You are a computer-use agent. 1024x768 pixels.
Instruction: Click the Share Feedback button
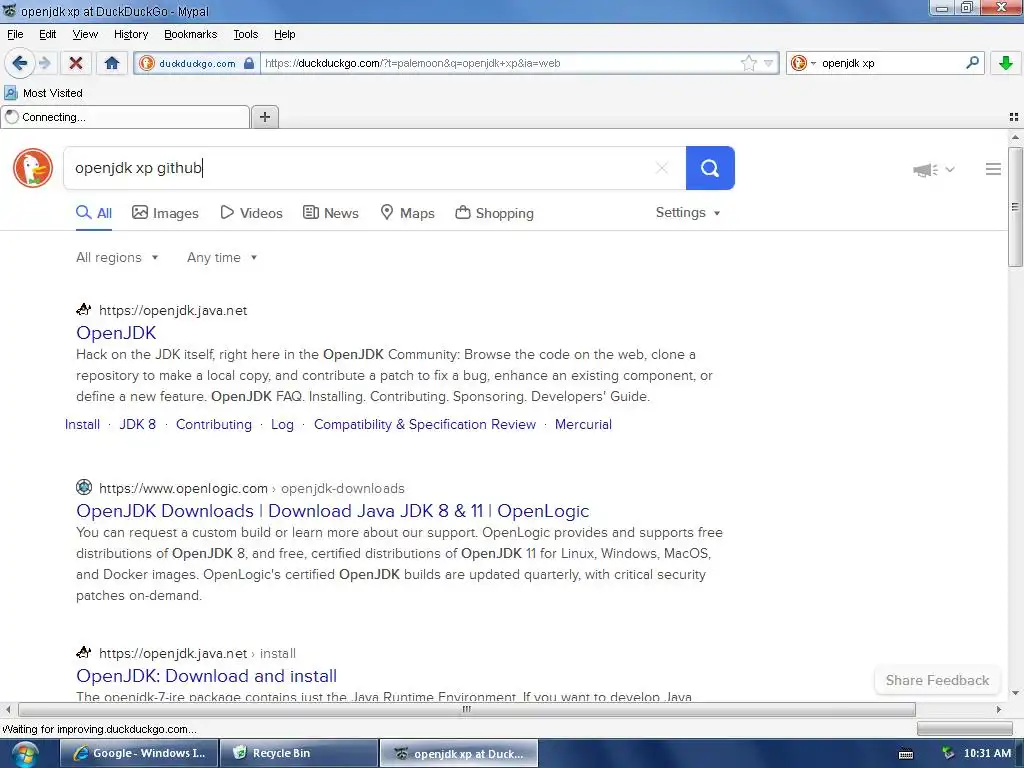937,680
